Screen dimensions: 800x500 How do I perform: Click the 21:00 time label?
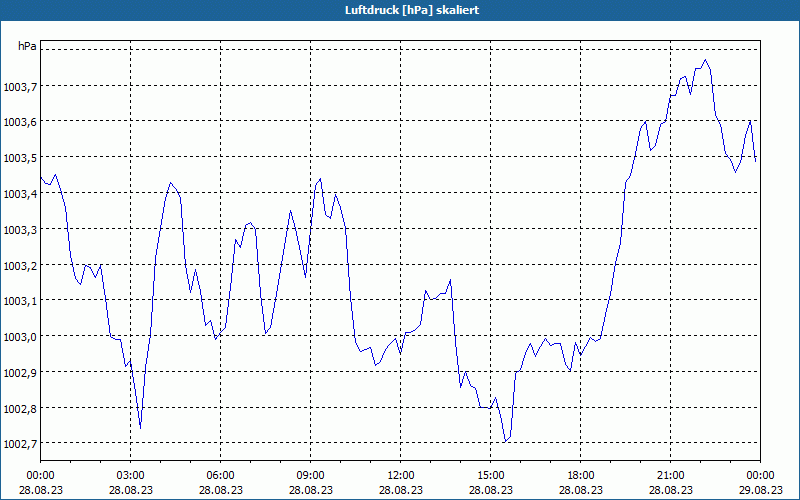click(670, 476)
